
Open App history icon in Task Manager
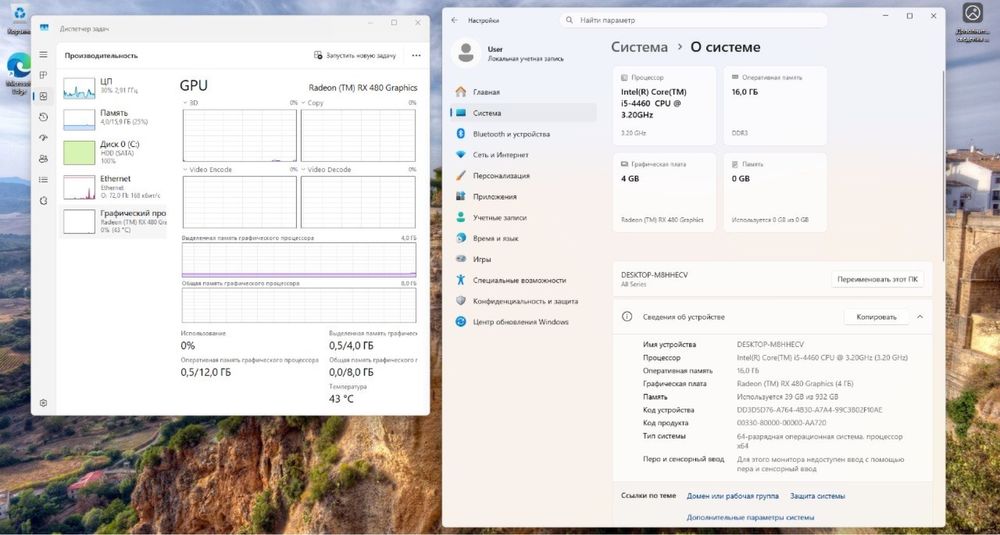coord(43,117)
